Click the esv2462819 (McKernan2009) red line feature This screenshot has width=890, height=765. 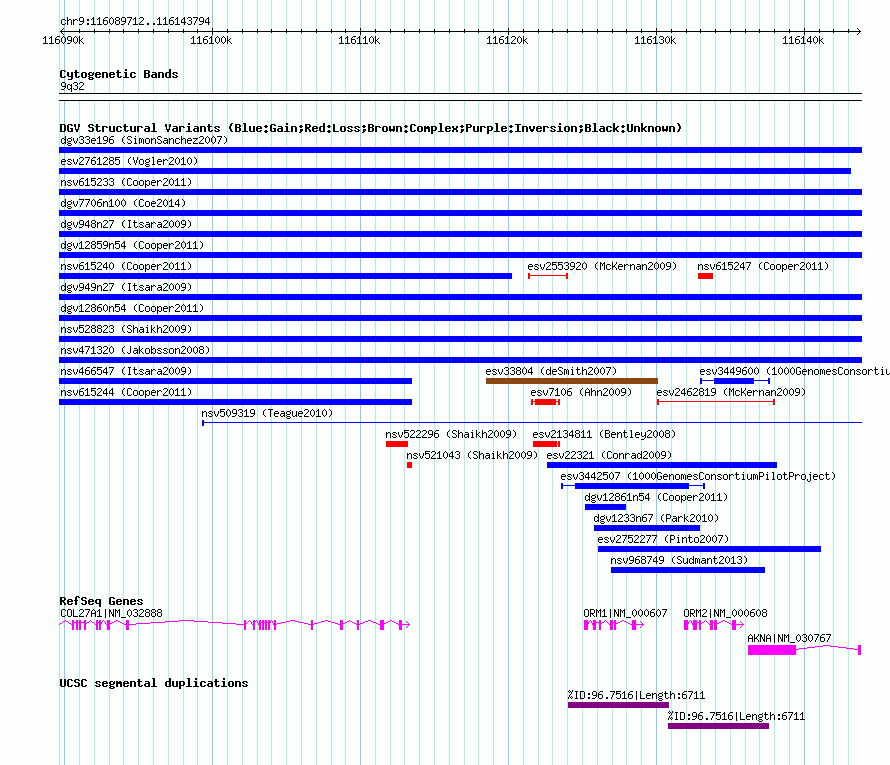point(716,402)
